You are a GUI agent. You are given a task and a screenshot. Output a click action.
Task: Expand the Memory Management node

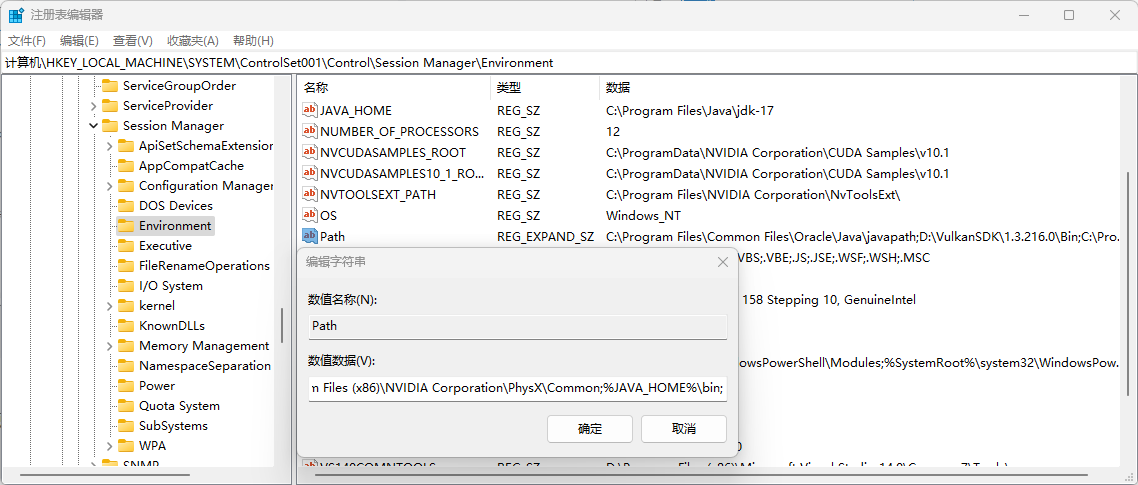[x=110, y=346]
